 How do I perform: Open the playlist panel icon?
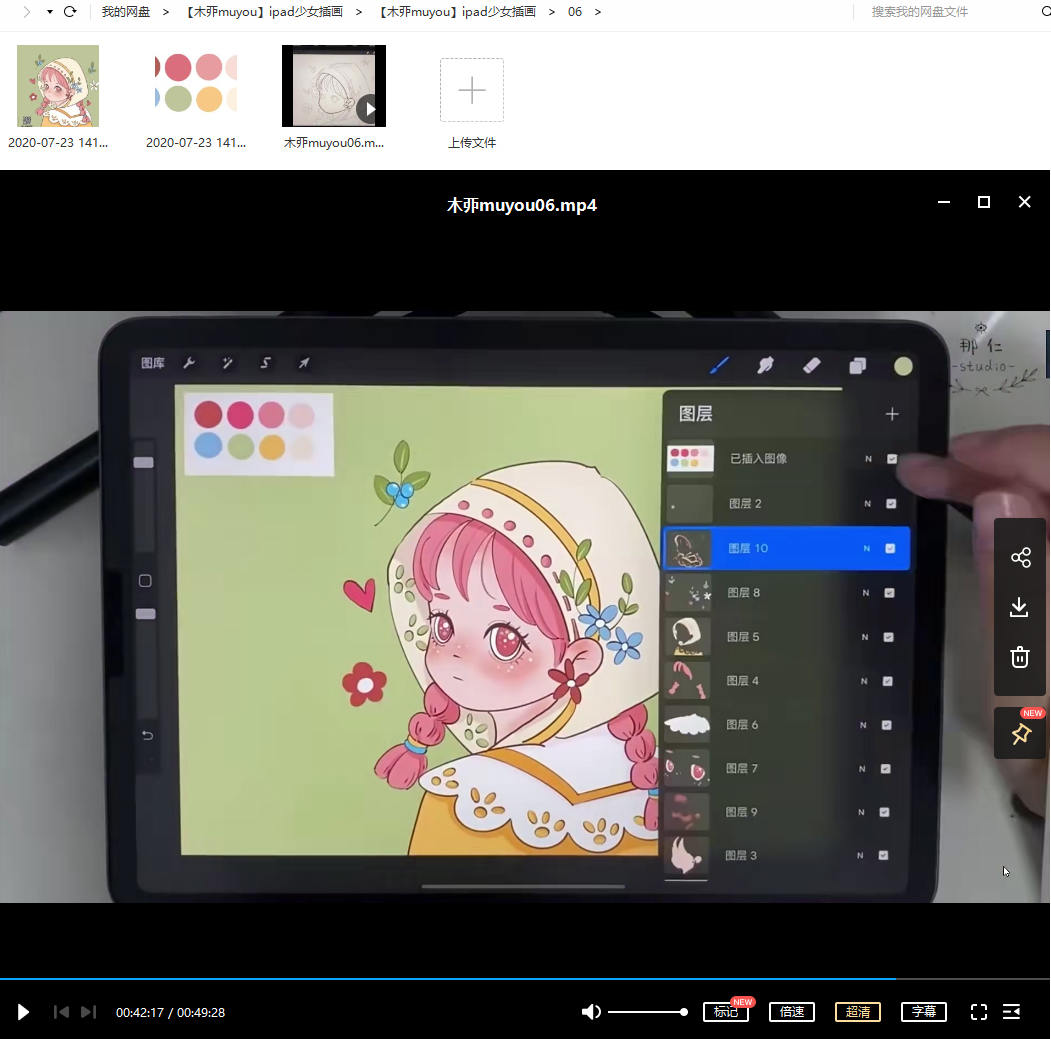(1011, 1012)
